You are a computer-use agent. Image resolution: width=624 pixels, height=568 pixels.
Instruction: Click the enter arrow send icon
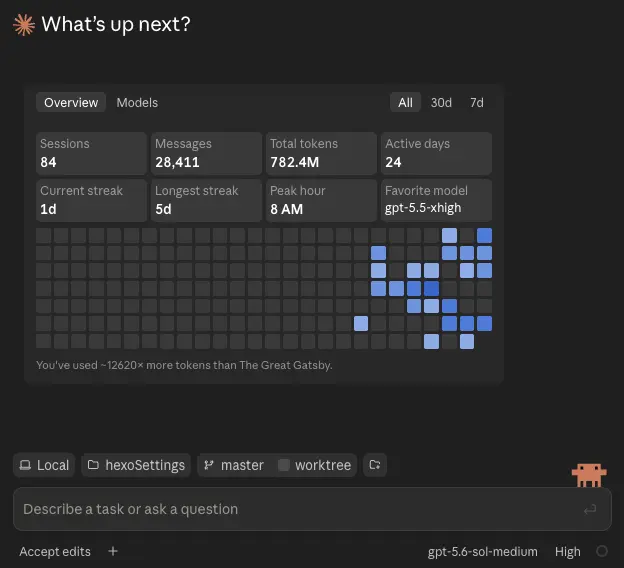click(x=590, y=509)
